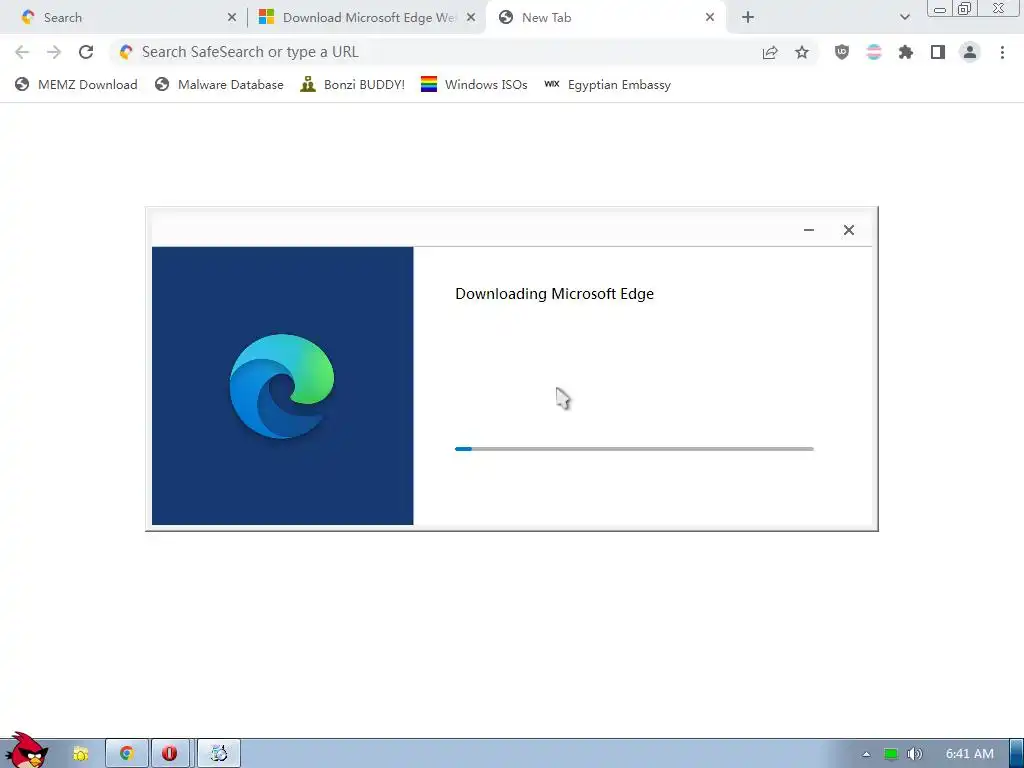1024x768 pixels.
Task: Open the installer task in the taskbar
Action: coord(219,754)
